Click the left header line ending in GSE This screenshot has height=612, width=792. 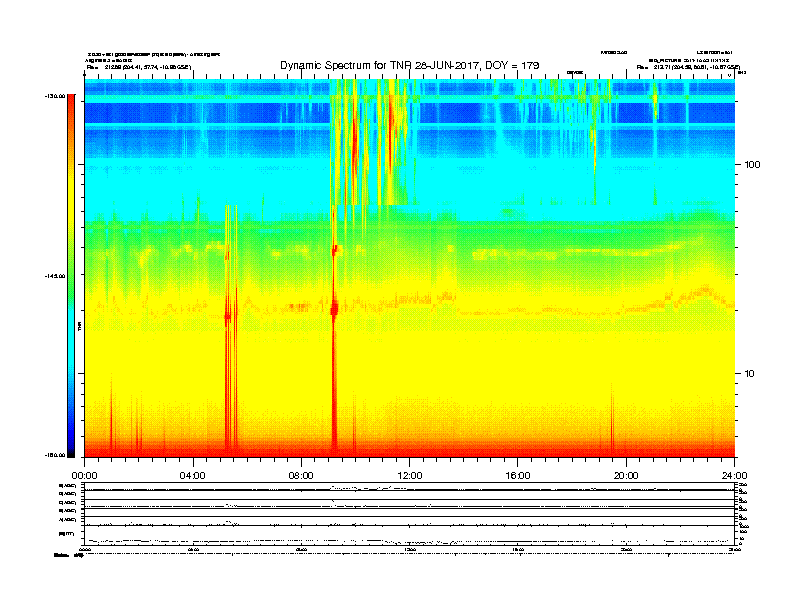click(x=139, y=67)
